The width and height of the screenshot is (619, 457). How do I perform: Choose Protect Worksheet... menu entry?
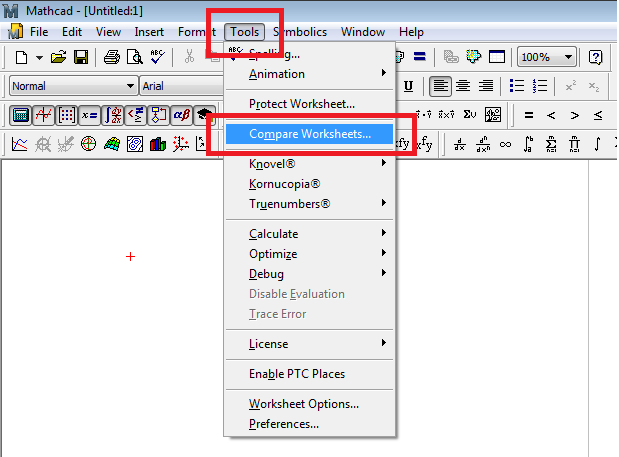click(310, 104)
